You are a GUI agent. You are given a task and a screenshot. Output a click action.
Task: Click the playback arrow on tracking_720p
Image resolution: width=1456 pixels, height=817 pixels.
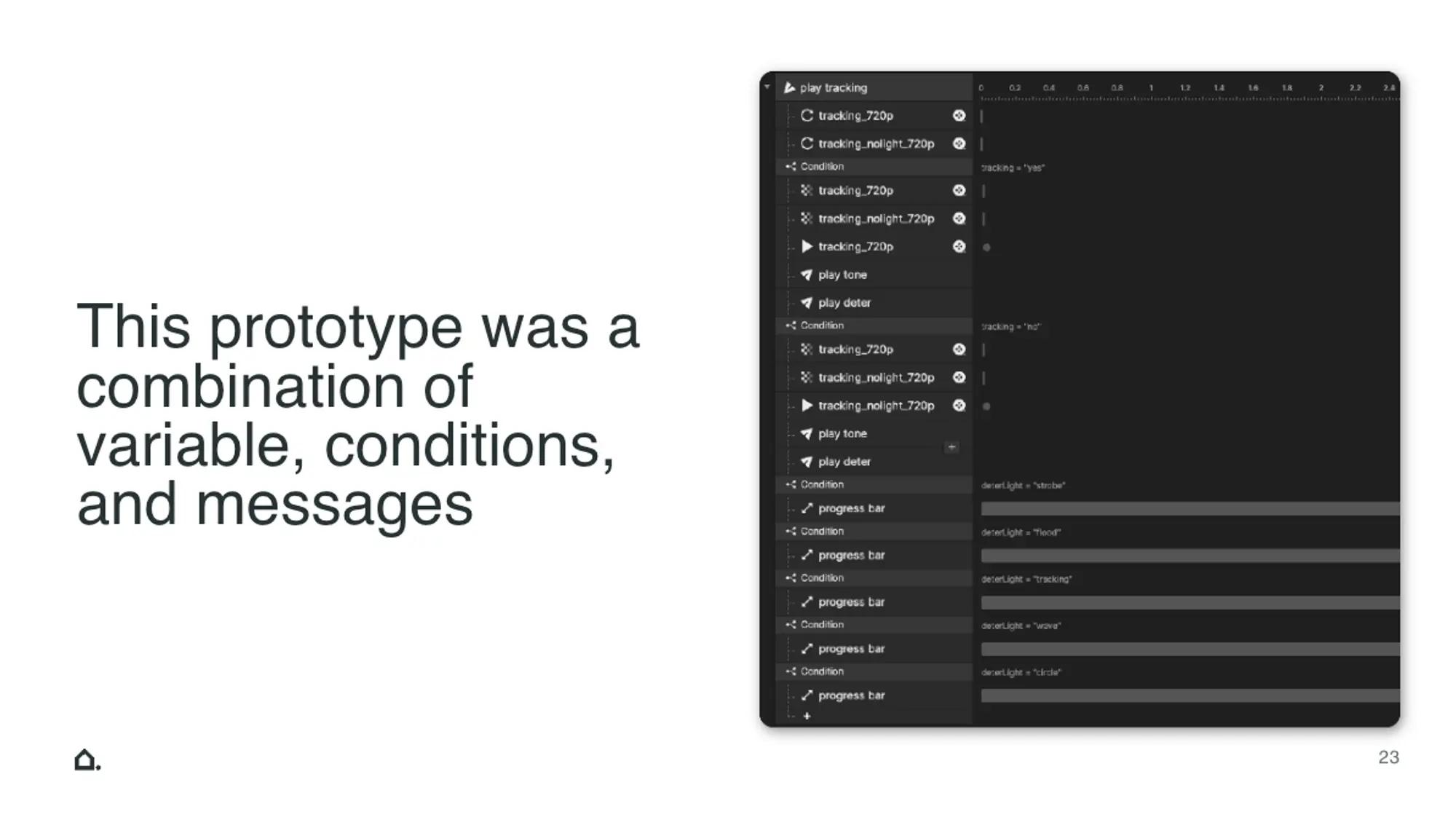tap(806, 246)
